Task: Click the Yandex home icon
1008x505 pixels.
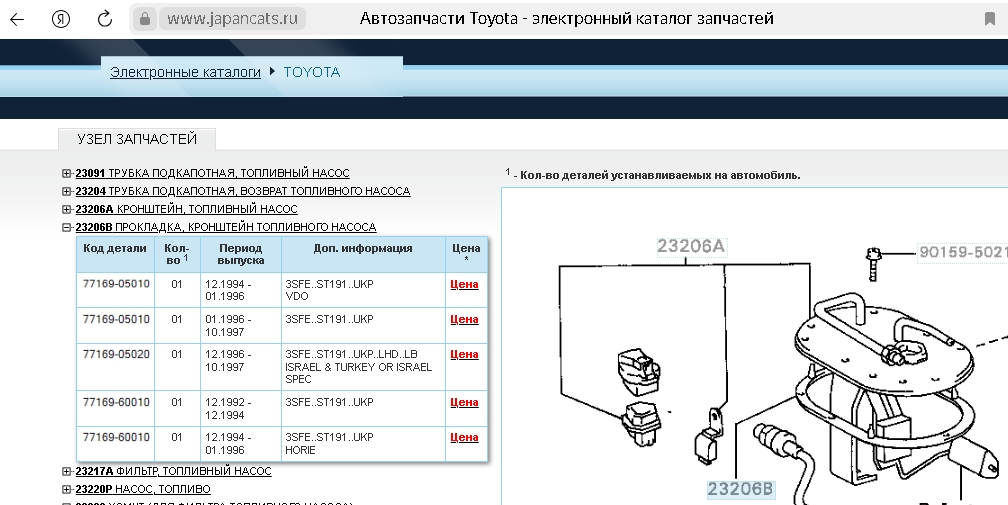Action: point(60,19)
